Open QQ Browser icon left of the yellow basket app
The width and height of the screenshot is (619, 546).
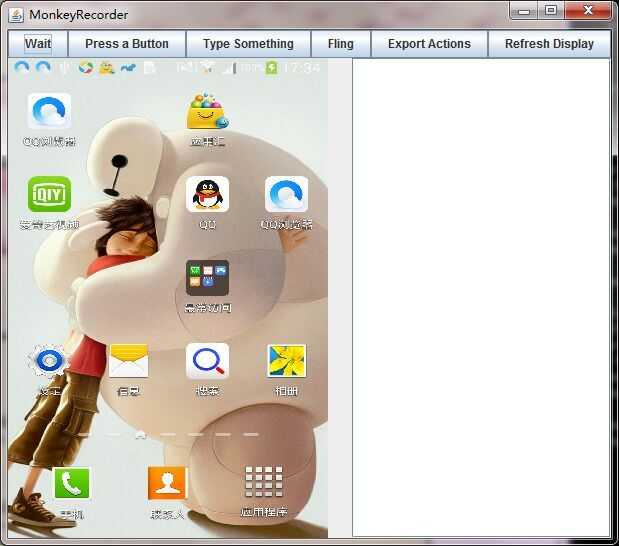pos(49,111)
